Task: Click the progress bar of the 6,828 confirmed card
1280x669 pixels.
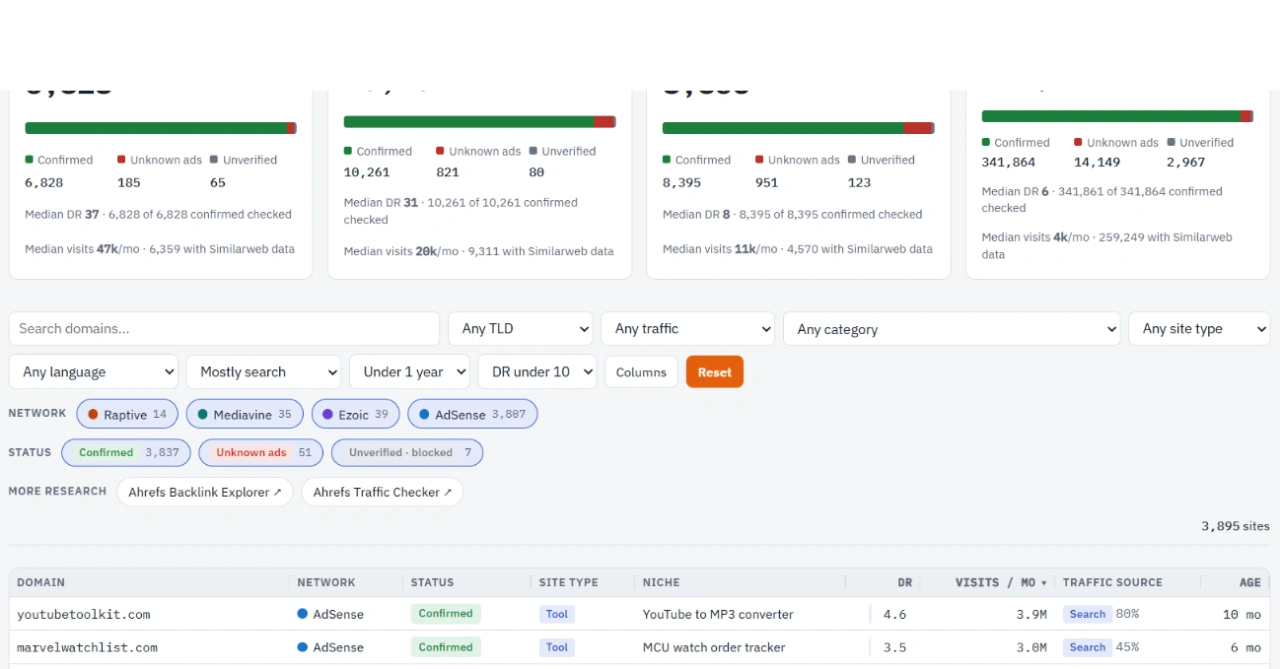Action: [160, 128]
